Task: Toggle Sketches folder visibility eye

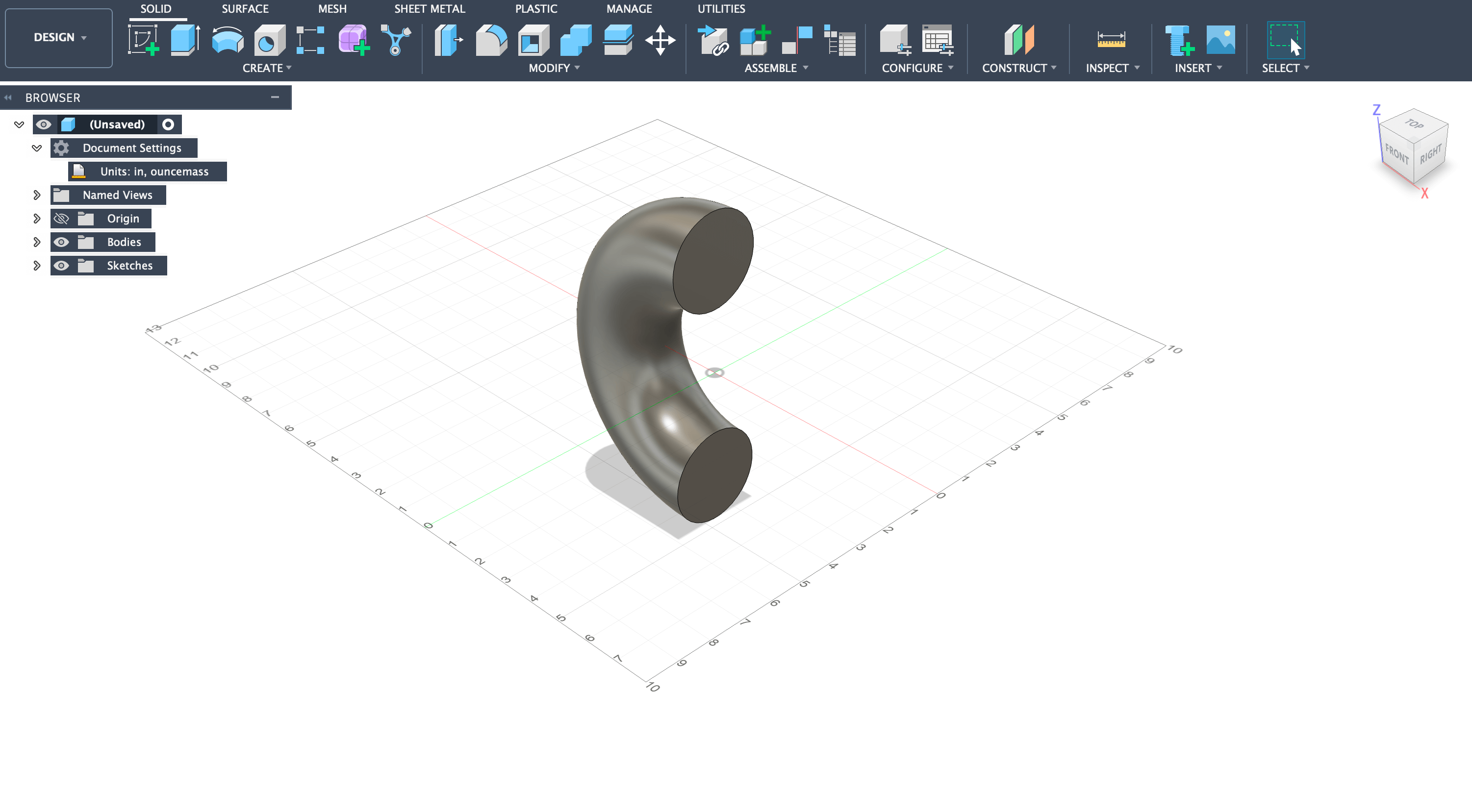Action: tap(61, 266)
